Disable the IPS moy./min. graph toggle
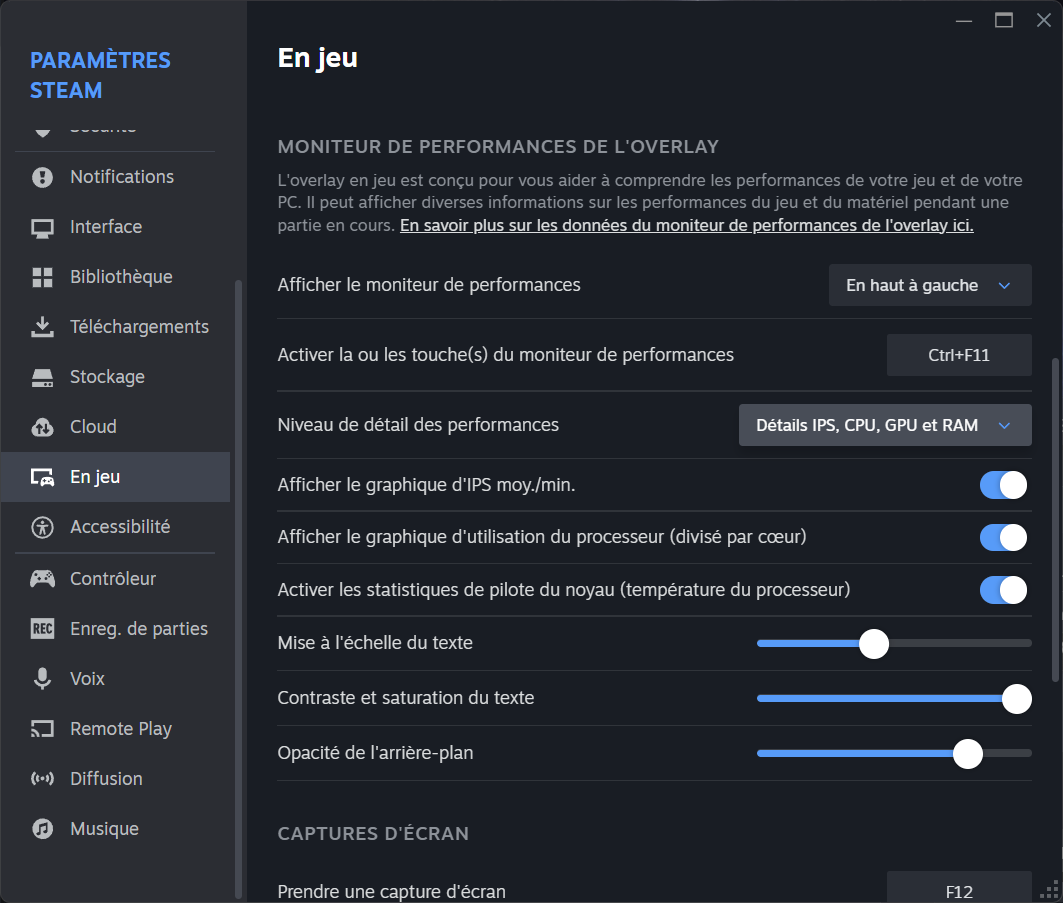Image resolution: width=1063 pixels, height=903 pixels. click(1003, 485)
